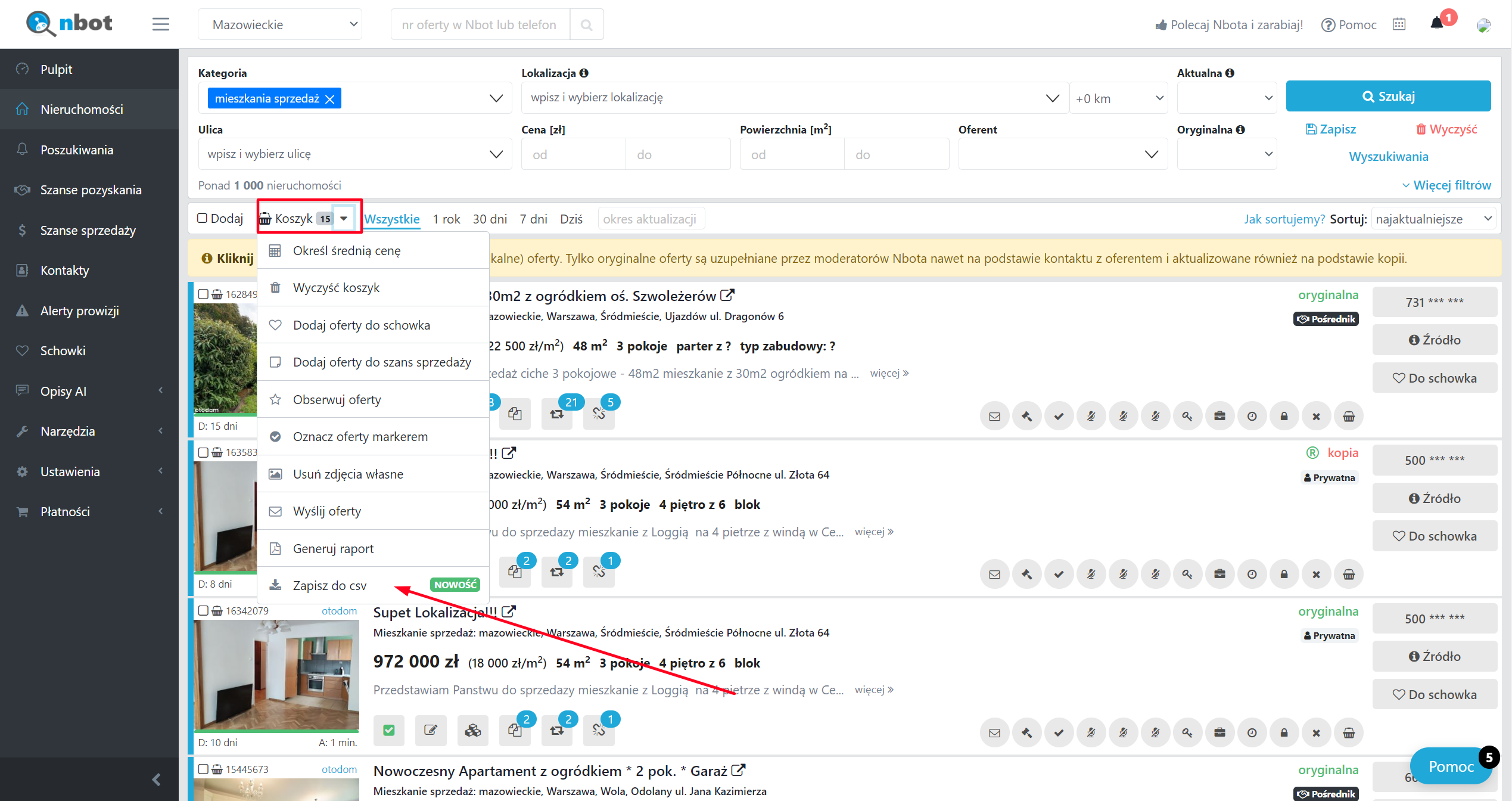
Task: Check the checkbox for offer 15445673
Action: click(203, 769)
